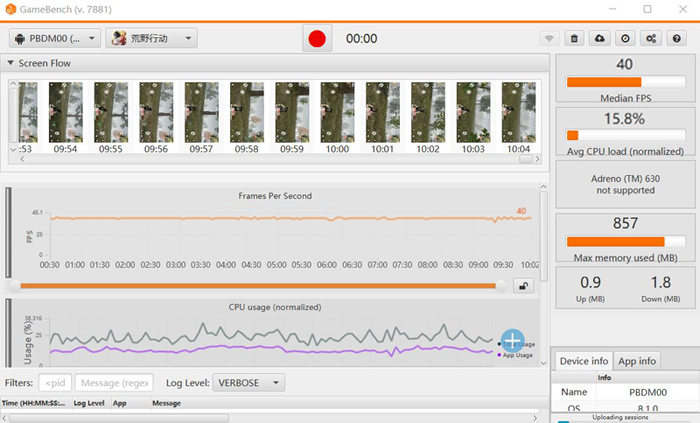The width and height of the screenshot is (700, 423).
Task: Click the pid filter input field
Action: click(55, 383)
